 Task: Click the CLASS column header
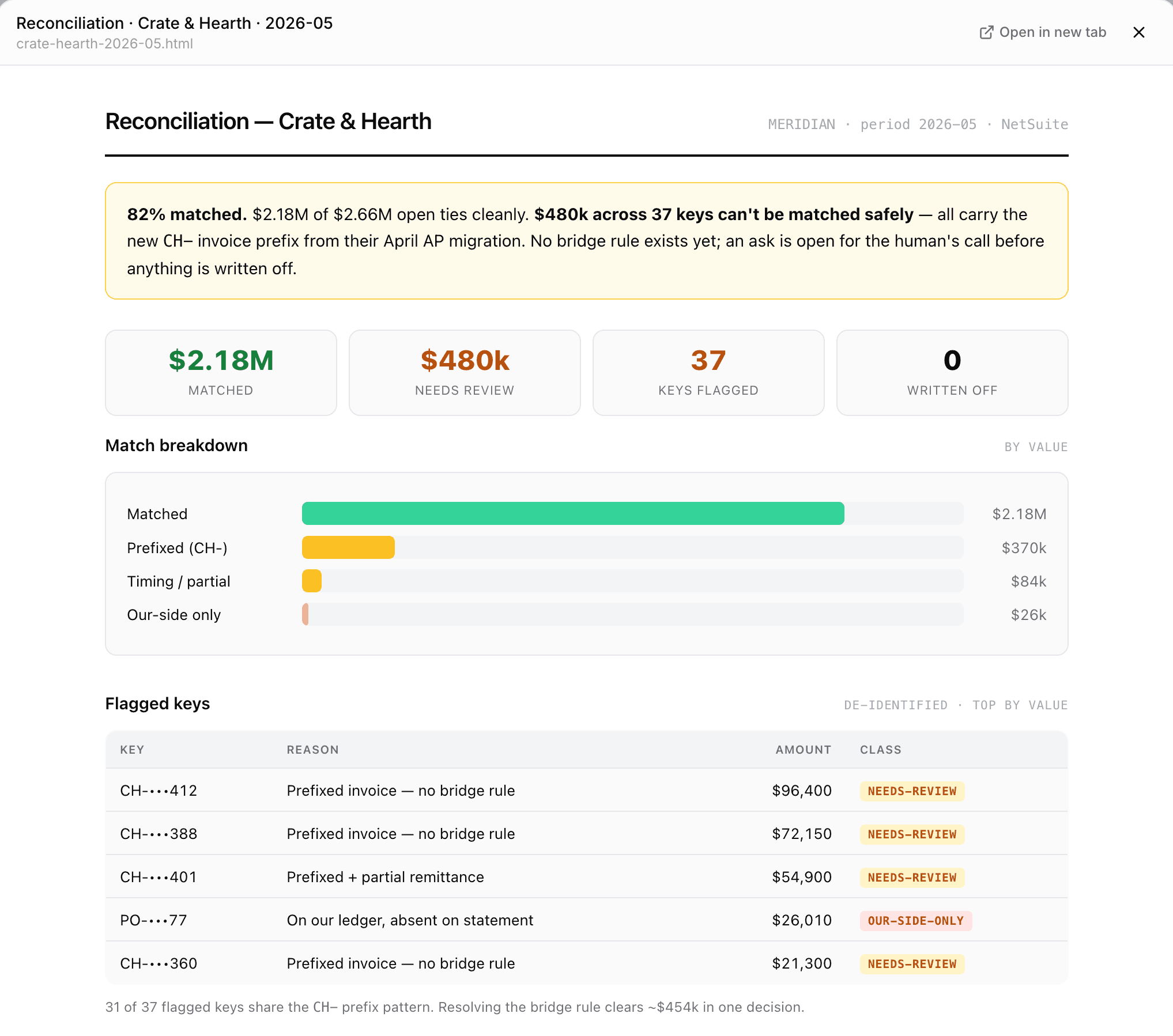(881, 750)
